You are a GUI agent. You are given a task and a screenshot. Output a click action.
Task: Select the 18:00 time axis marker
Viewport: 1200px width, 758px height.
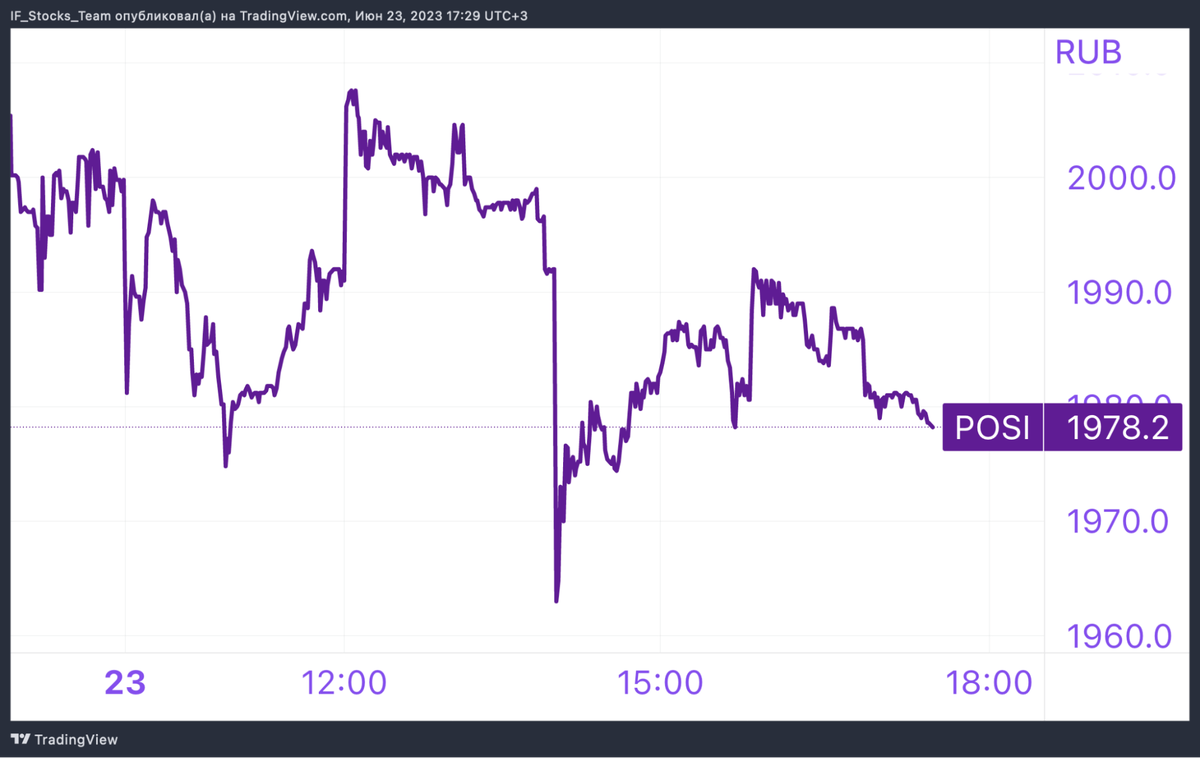coord(988,683)
